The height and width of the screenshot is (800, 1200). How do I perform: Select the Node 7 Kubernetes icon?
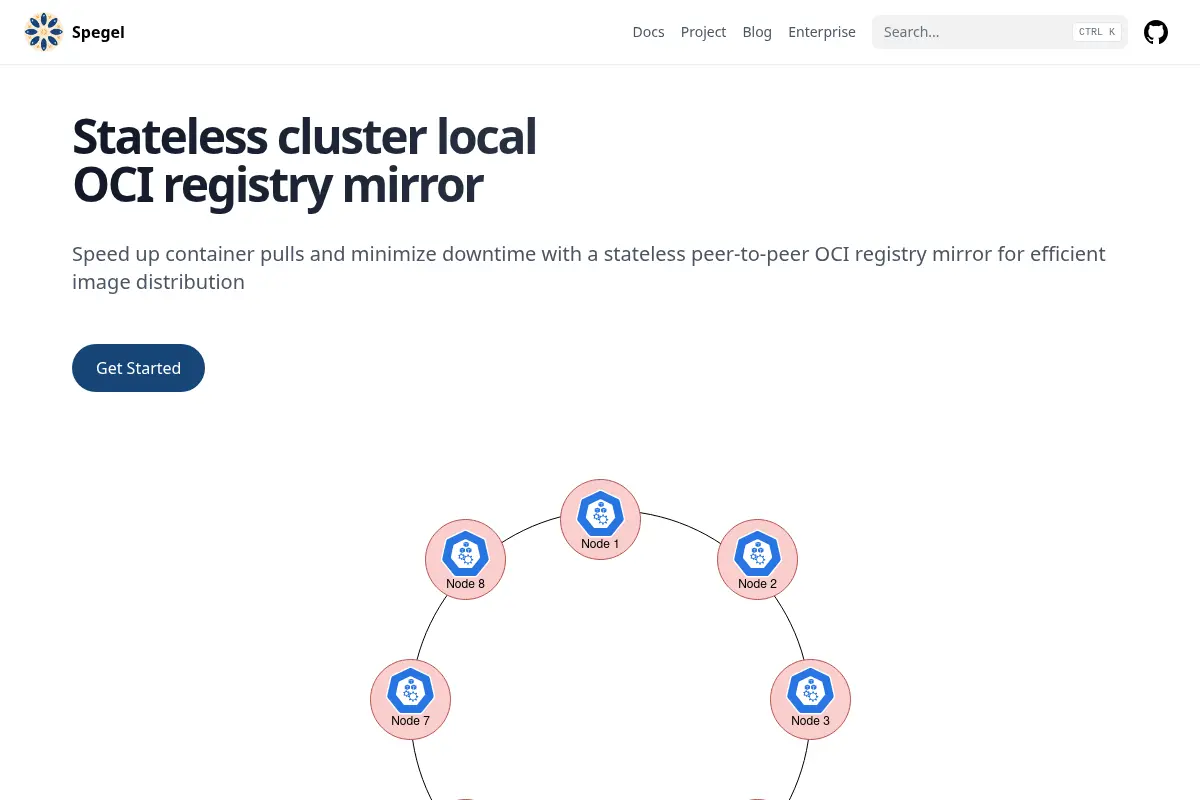pos(410,690)
